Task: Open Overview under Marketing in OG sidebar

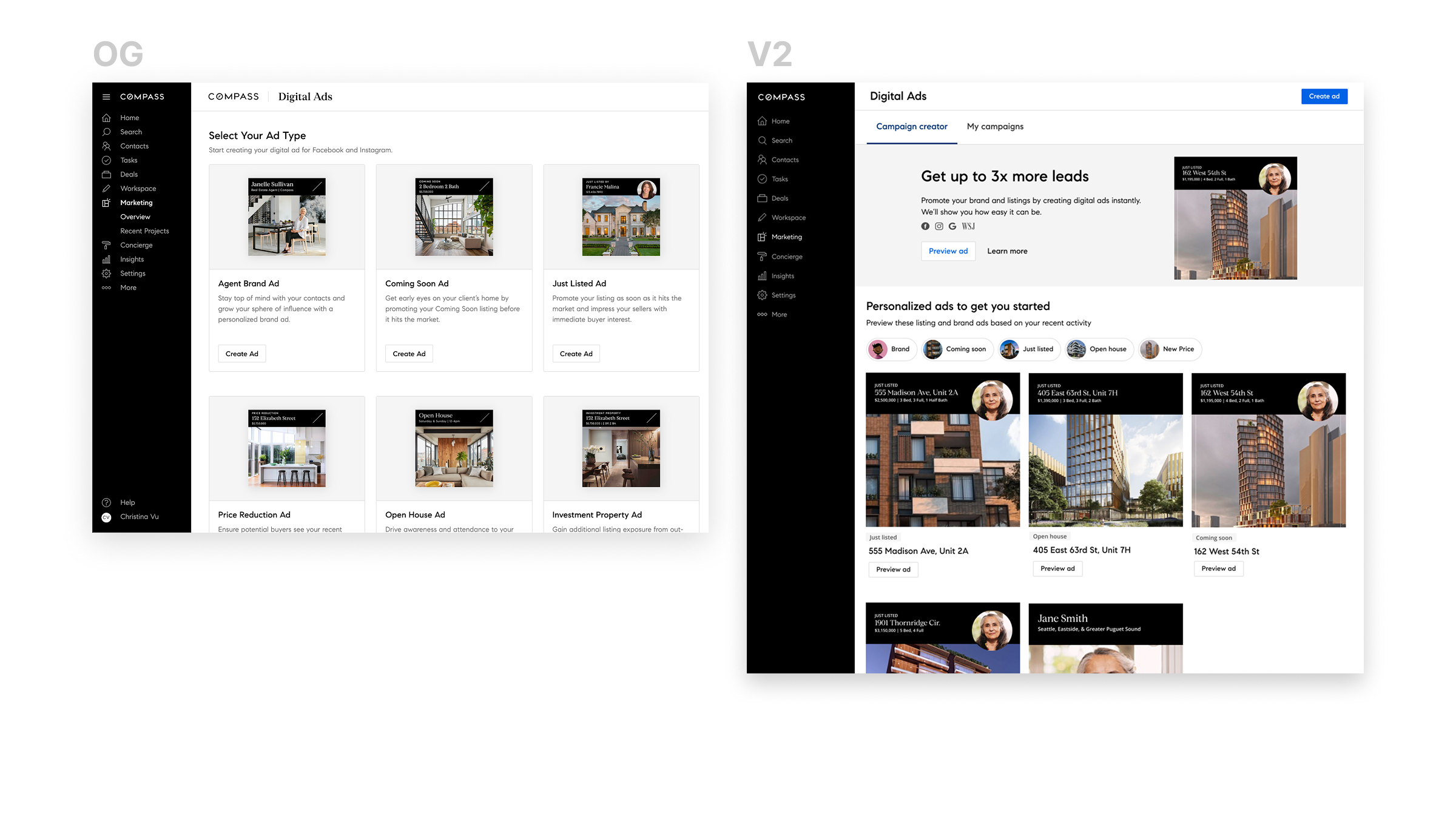Action: pos(135,217)
